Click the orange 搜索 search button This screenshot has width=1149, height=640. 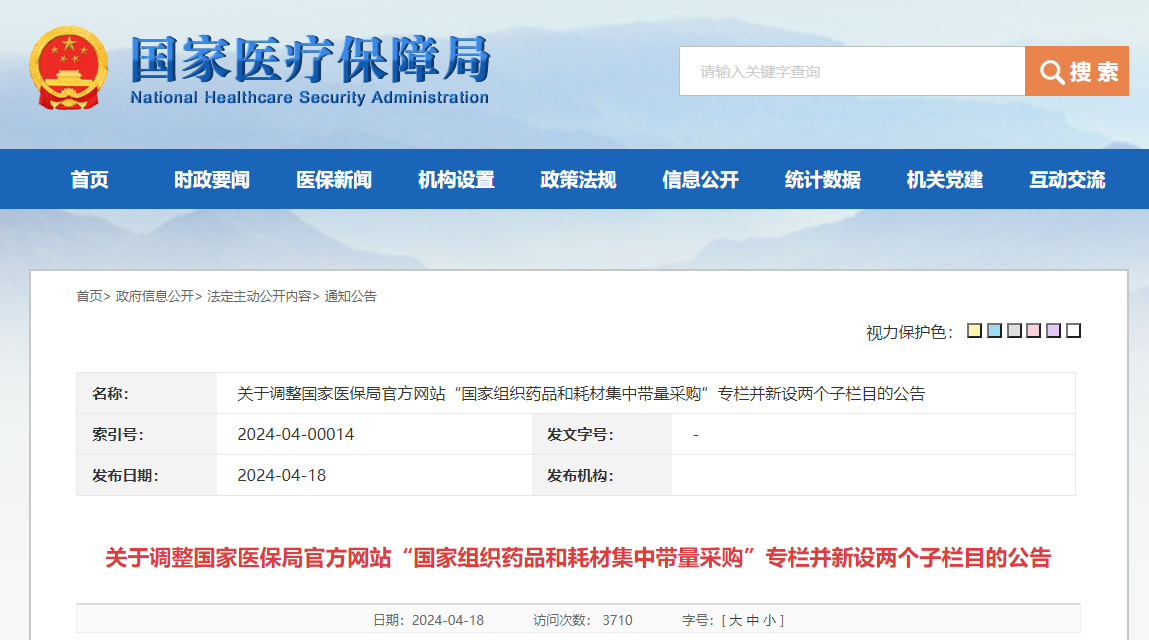pyautogui.click(x=1077, y=71)
